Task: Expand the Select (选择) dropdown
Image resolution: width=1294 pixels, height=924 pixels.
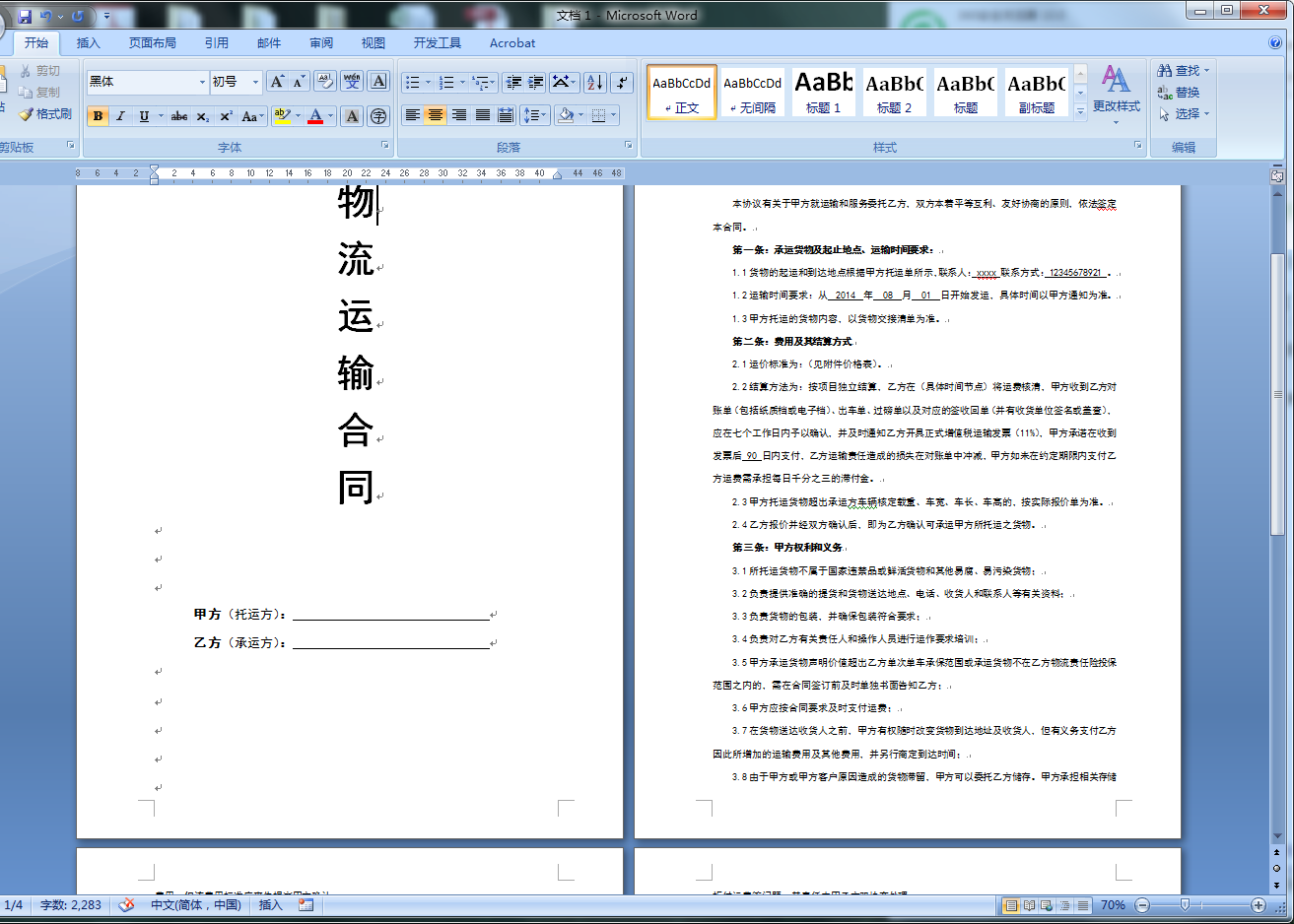Action: [x=1206, y=113]
